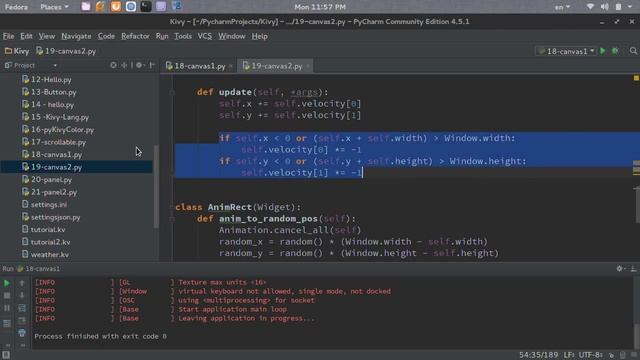Open the Tools menu
The height and width of the screenshot is (360, 640).
coord(183,36)
